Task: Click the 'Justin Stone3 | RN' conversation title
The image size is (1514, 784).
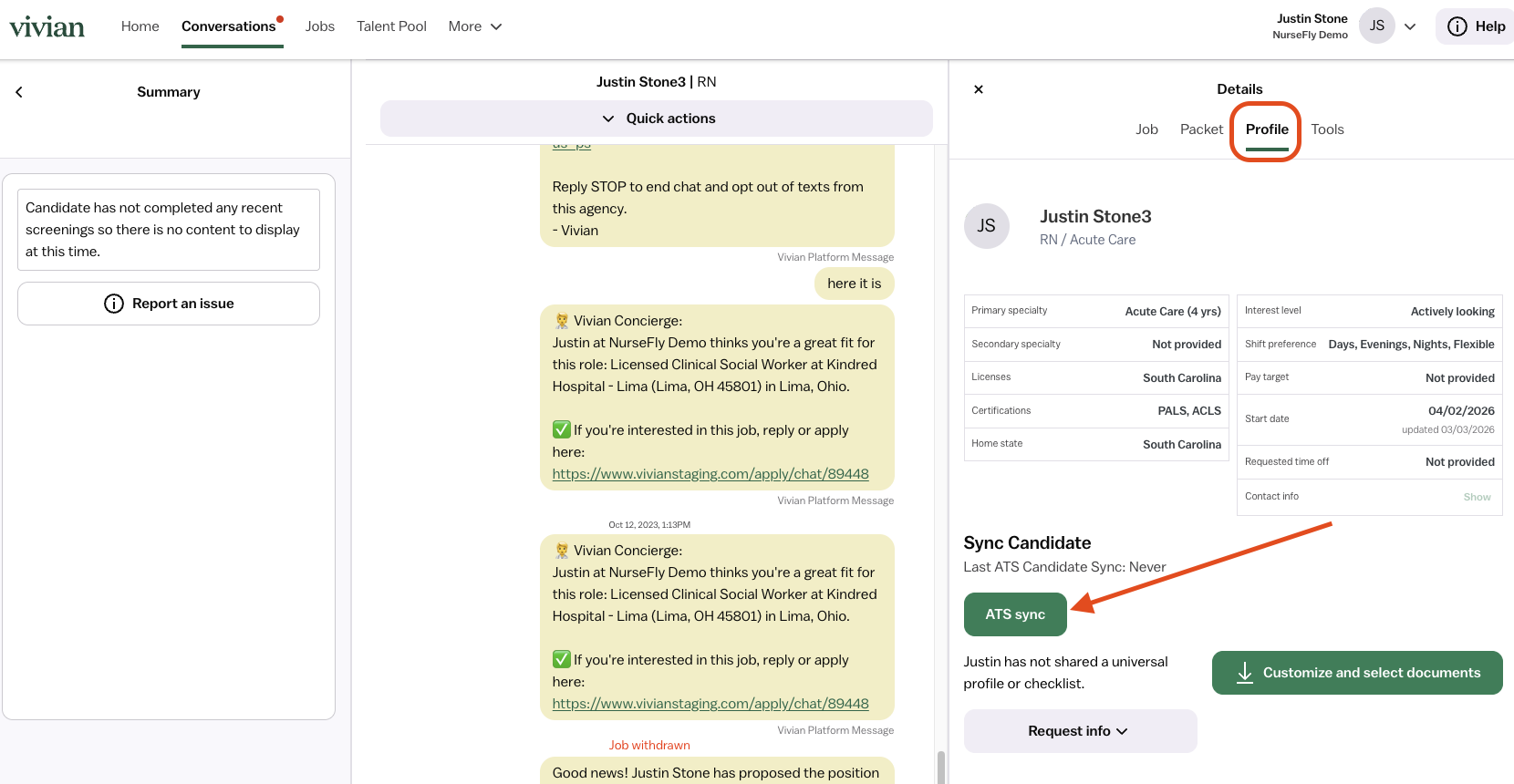Action: 657,82
